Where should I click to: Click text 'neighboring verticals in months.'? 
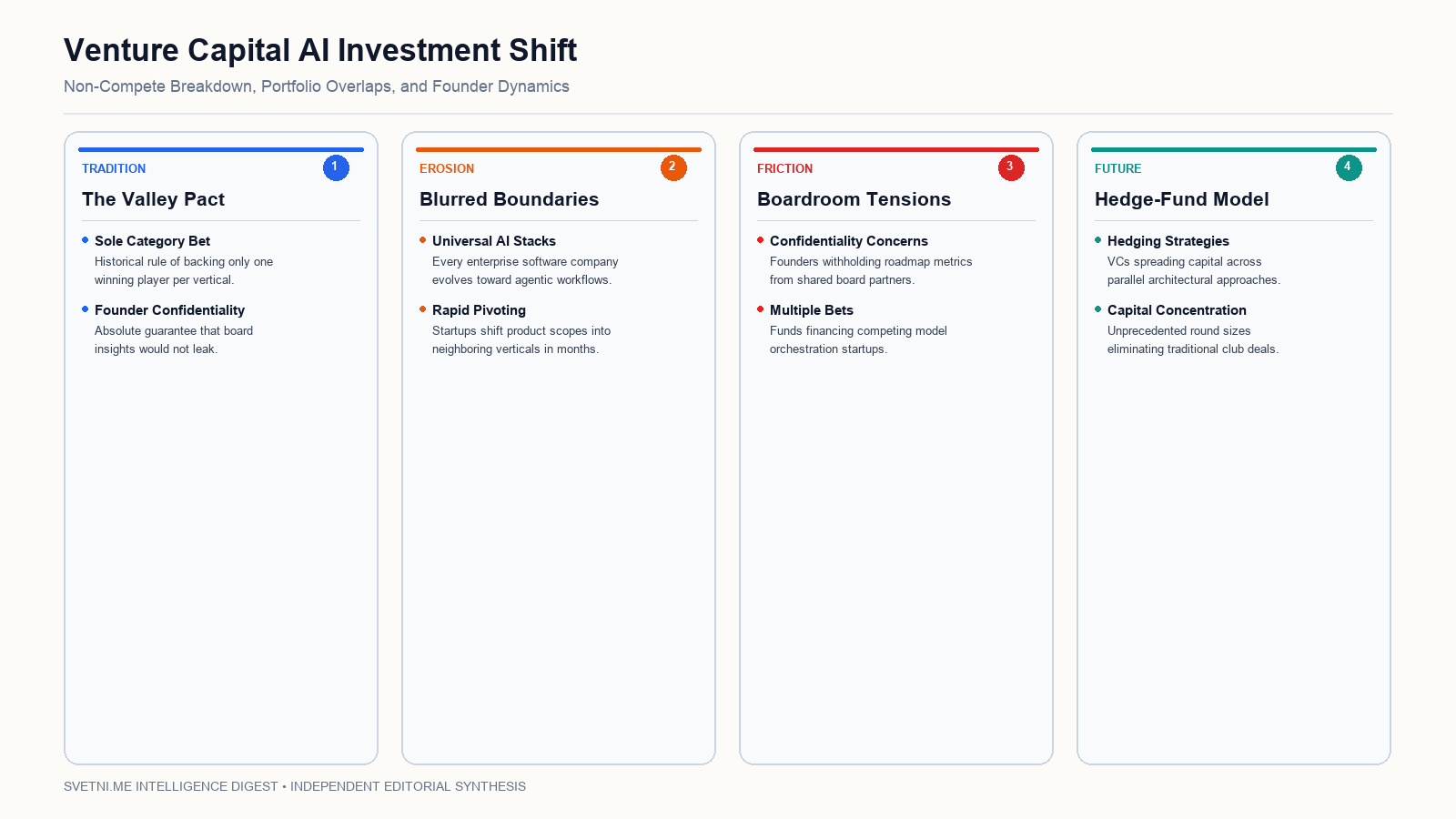click(x=515, y=349)
